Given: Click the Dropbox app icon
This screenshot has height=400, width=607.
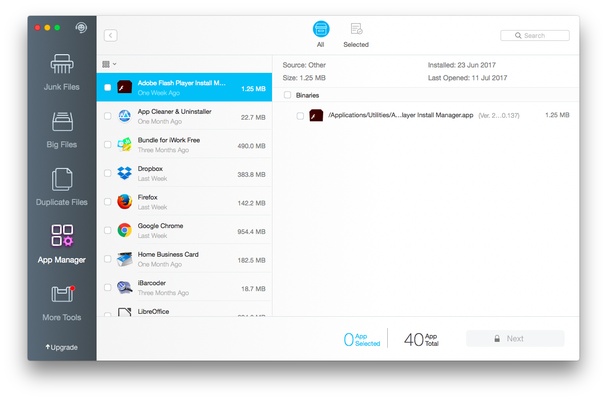Looking at the screenshot, I should click(x=125, y=173).
